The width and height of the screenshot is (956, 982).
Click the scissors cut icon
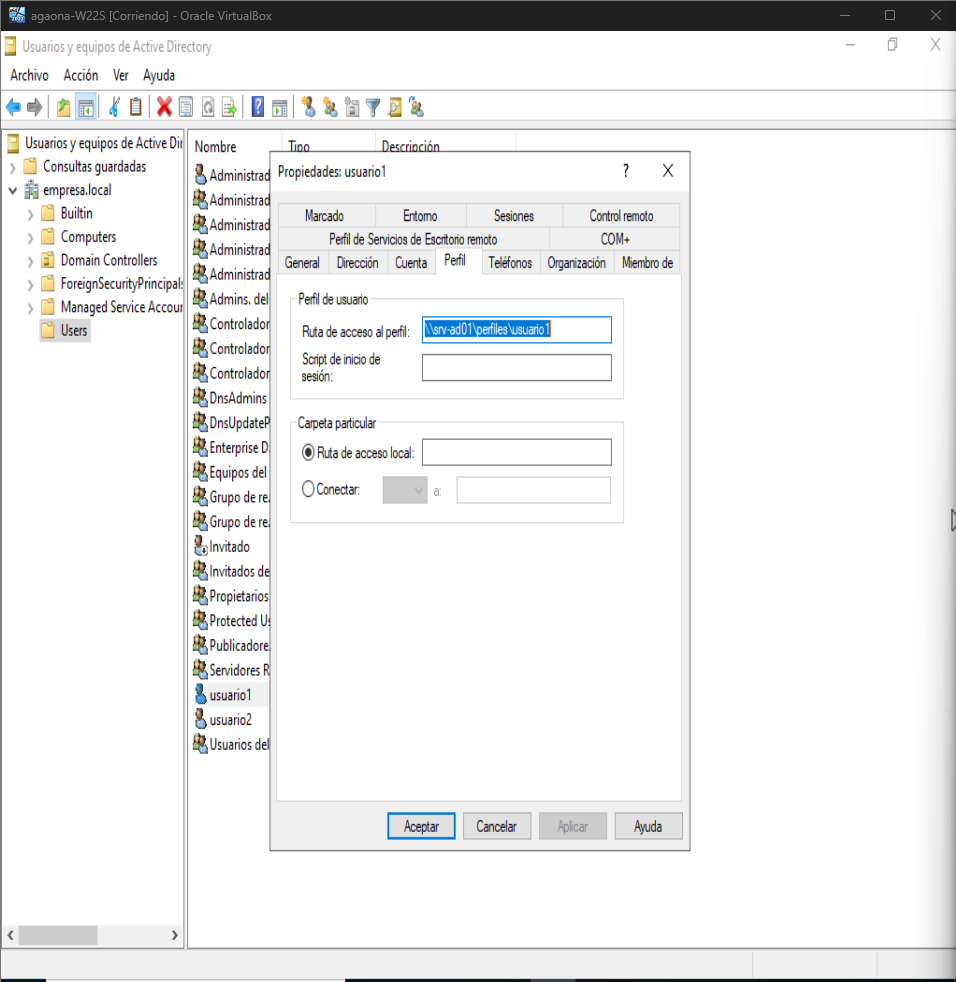[x=114, y=107]
